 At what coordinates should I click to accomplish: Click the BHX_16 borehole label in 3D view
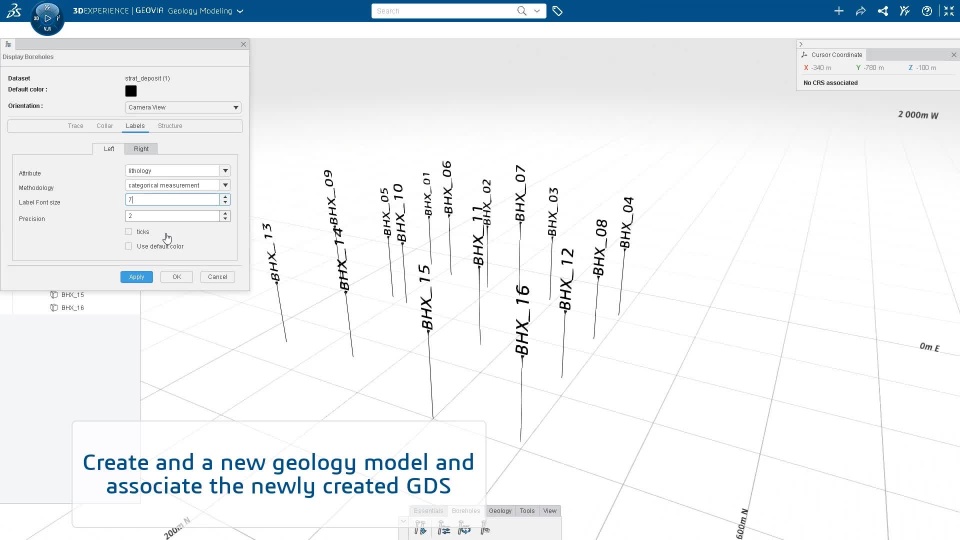pyautogui.click(x=522, y=320)
